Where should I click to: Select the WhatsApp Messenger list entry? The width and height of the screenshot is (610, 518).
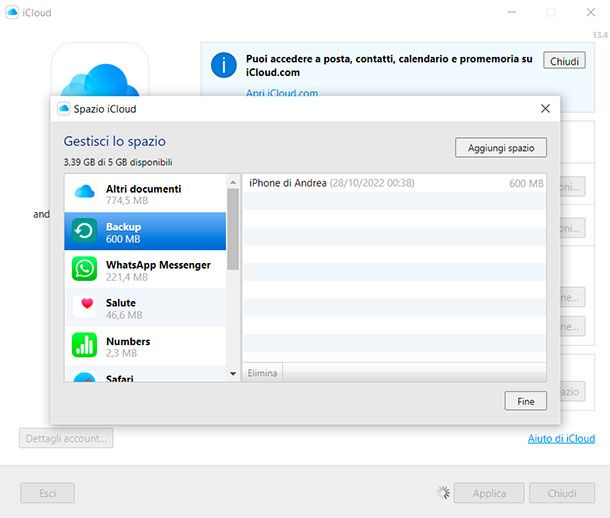145,269
